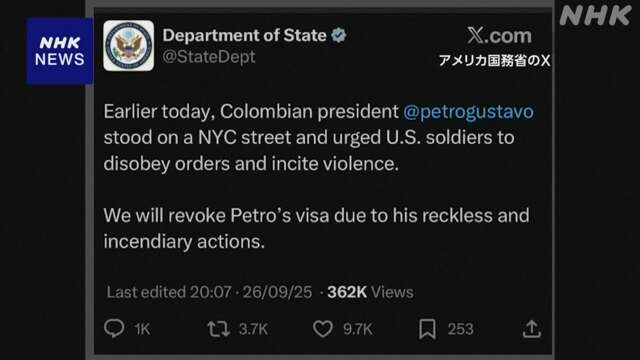Click the blue verified badge
This screenshot has width=640, height=360.
pyautogui.click(x=339, y=36)
